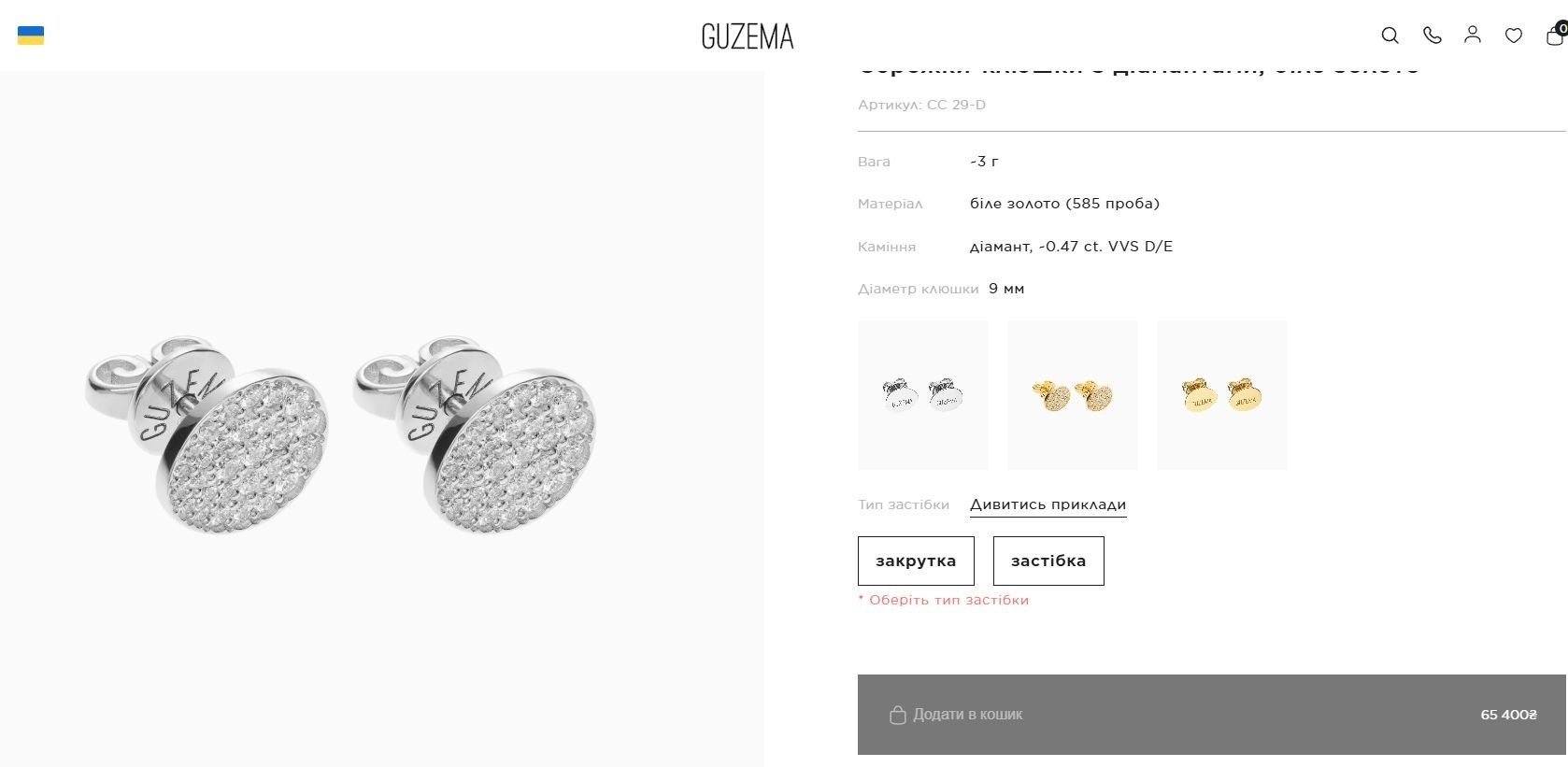
Task: Open the search magnifier icon
Action: (x=1390, y=36)
